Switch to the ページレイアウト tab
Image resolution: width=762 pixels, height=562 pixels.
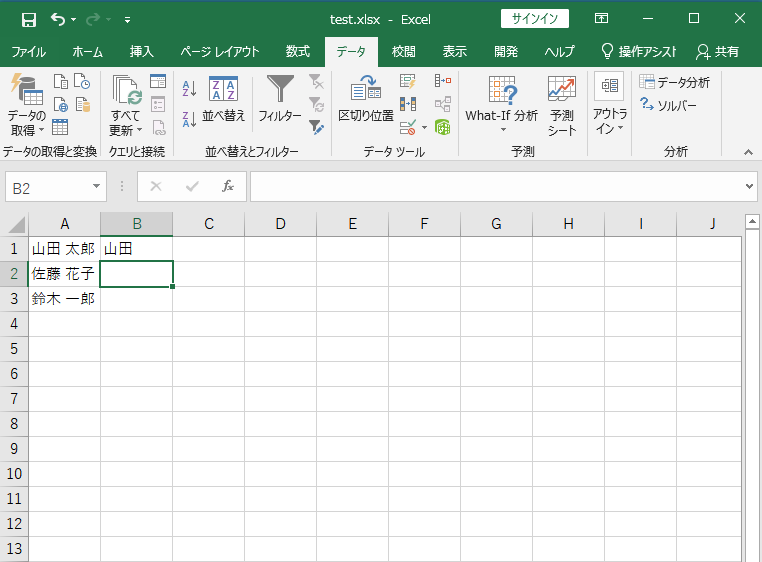click(x=220, y=52)
